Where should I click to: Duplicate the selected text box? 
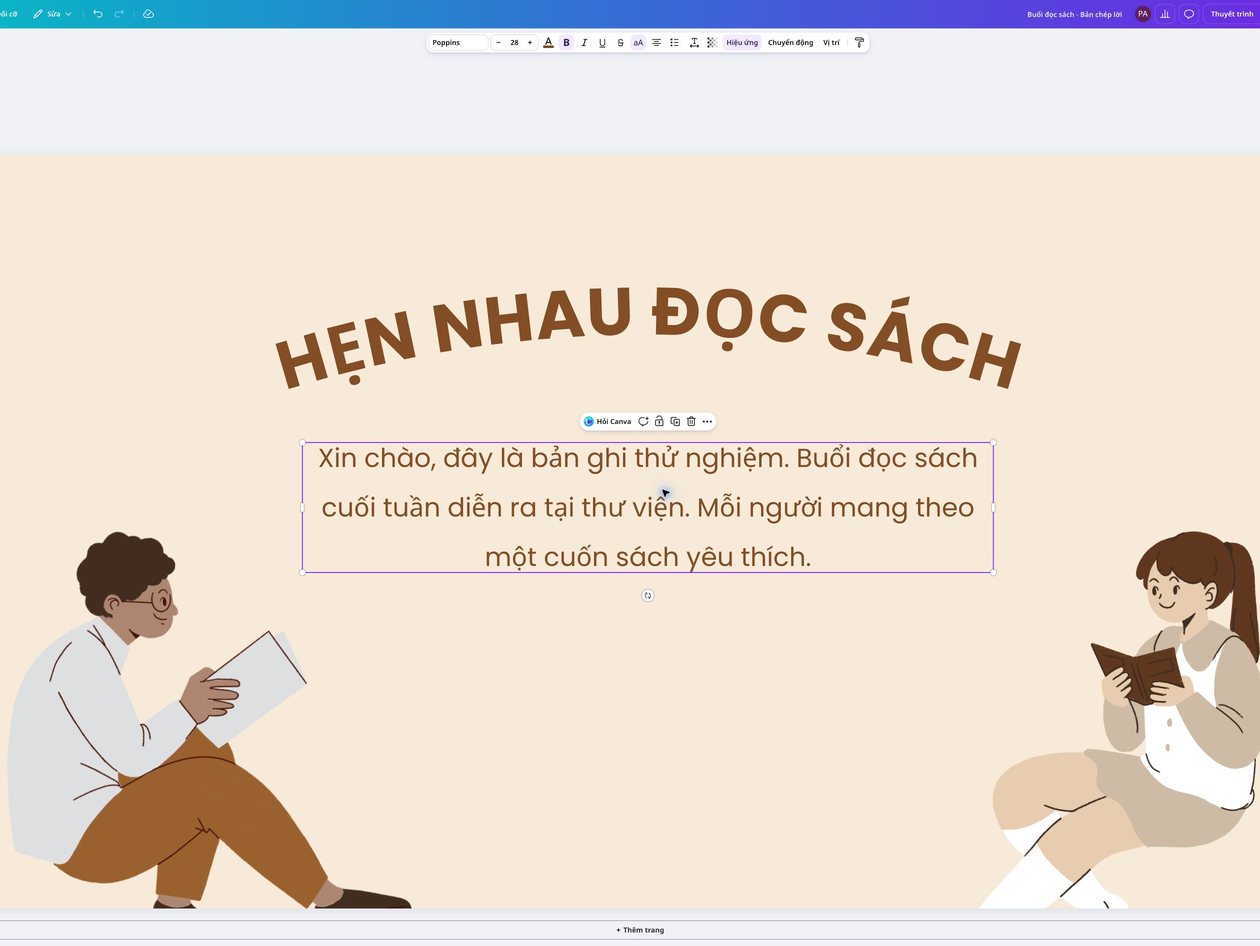point(675,422)
